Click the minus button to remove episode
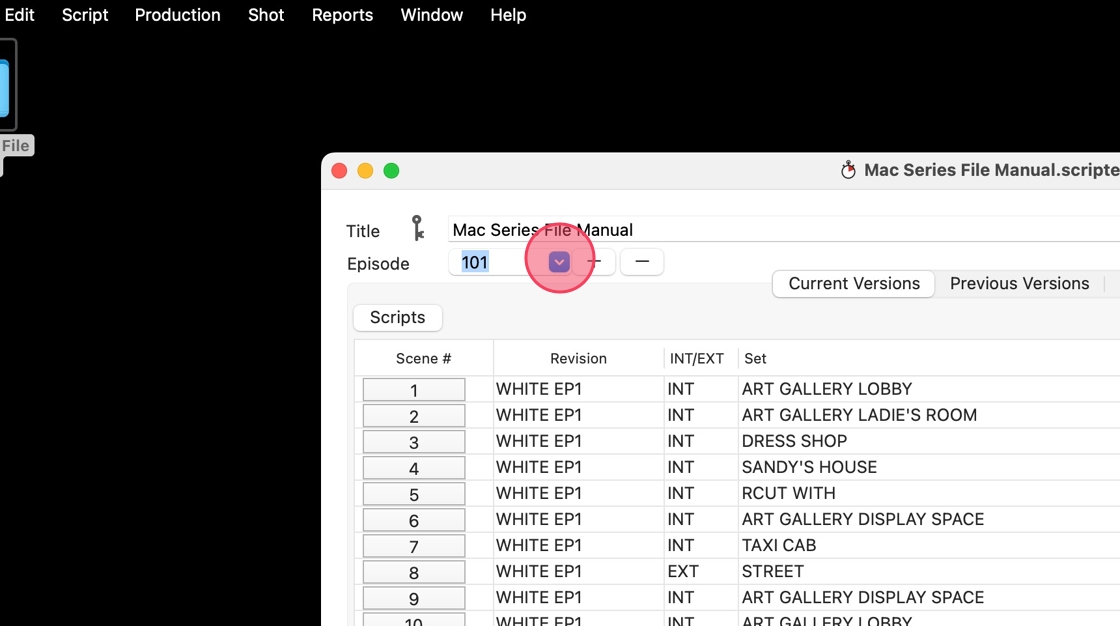This screenshot has width=1120, height=626. 641,262
